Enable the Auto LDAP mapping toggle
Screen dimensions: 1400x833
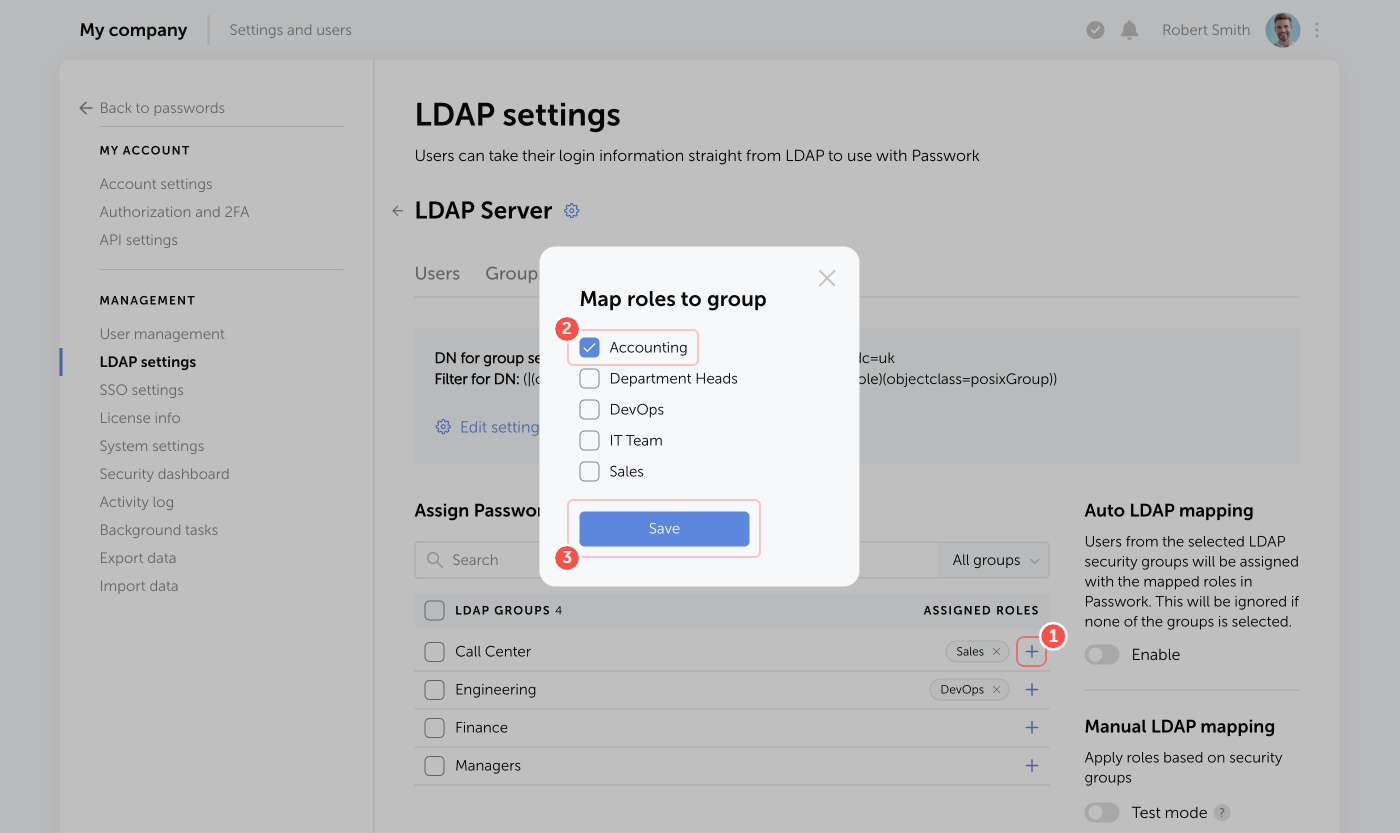(x=1102, y=654)
